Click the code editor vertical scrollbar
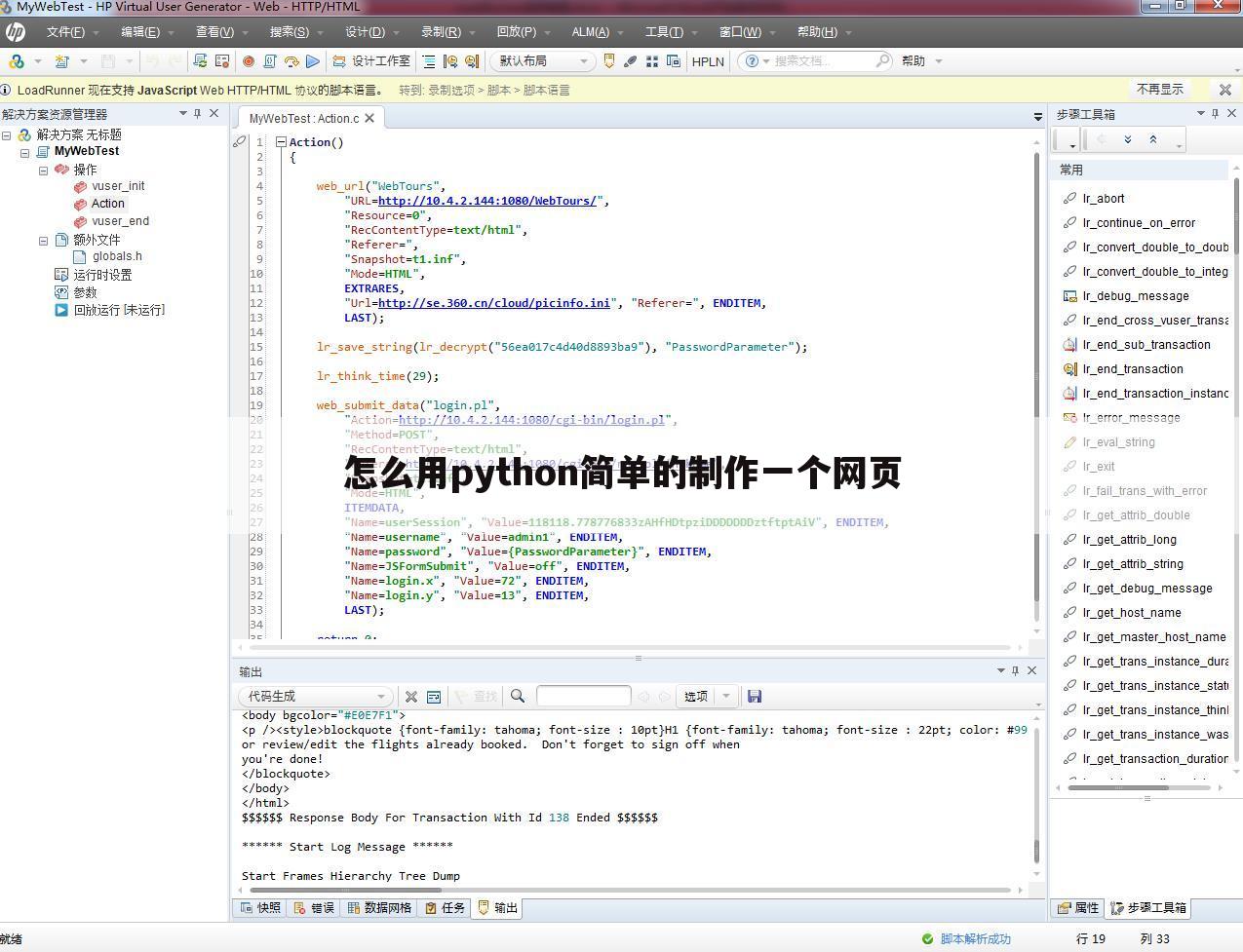 click(x=1035, y=375)
